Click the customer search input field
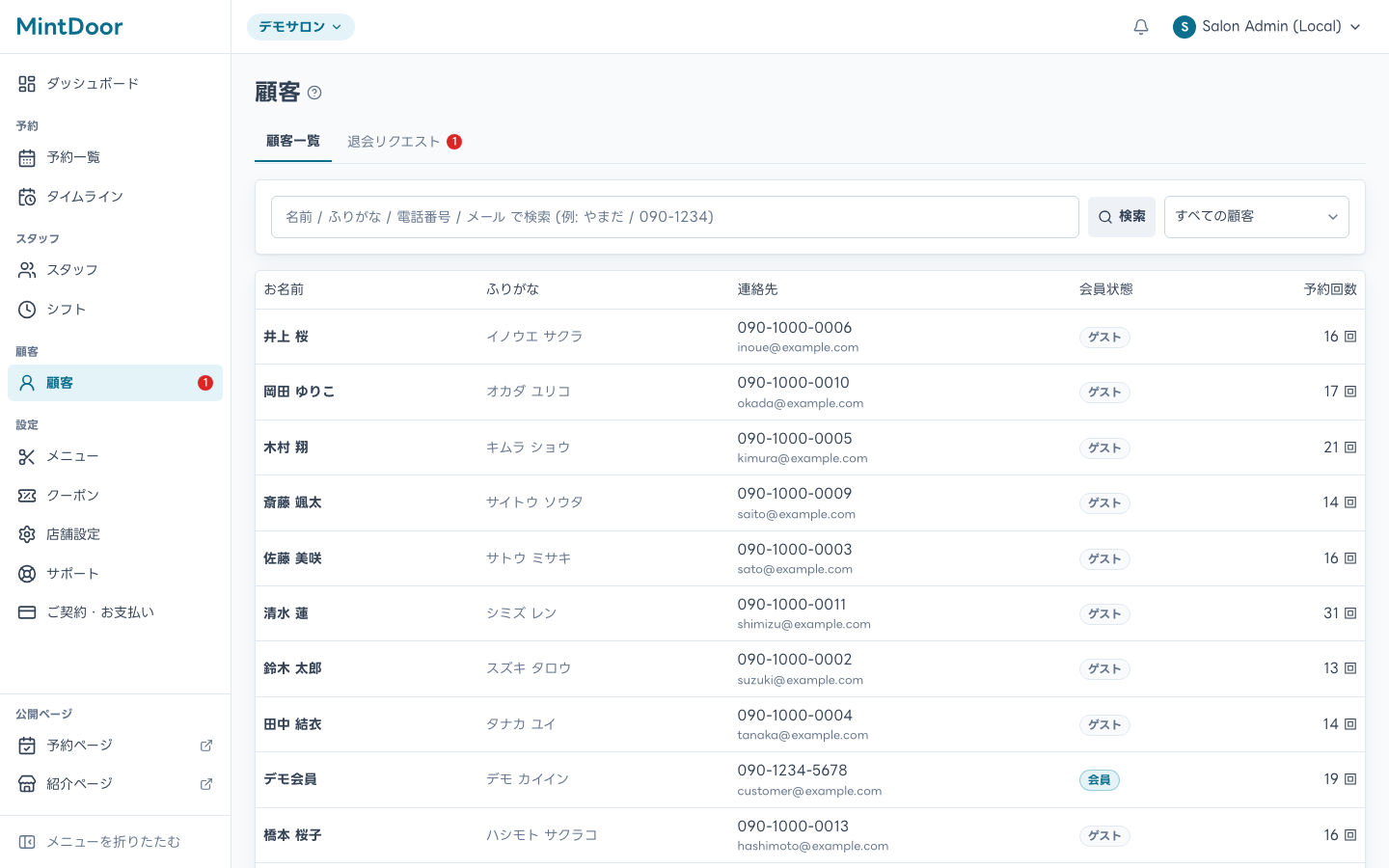Viewport: 1389px width, 868px height. pos(675,217)
